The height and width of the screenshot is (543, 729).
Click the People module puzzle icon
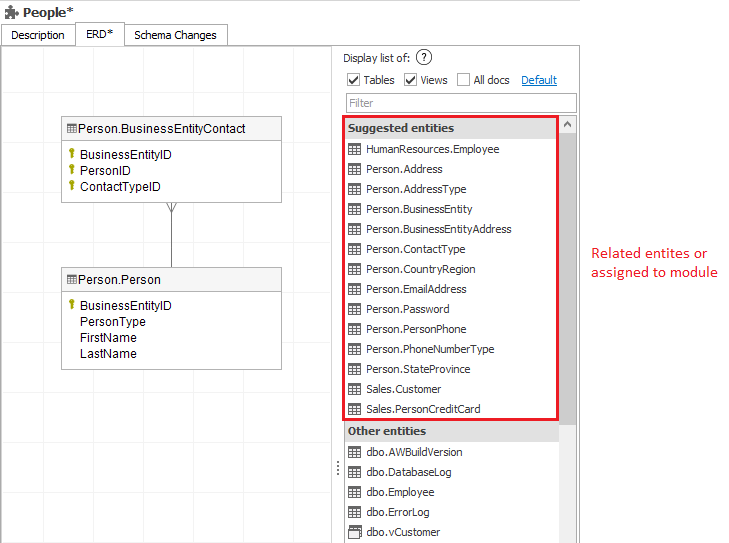[x=10, y=11]
